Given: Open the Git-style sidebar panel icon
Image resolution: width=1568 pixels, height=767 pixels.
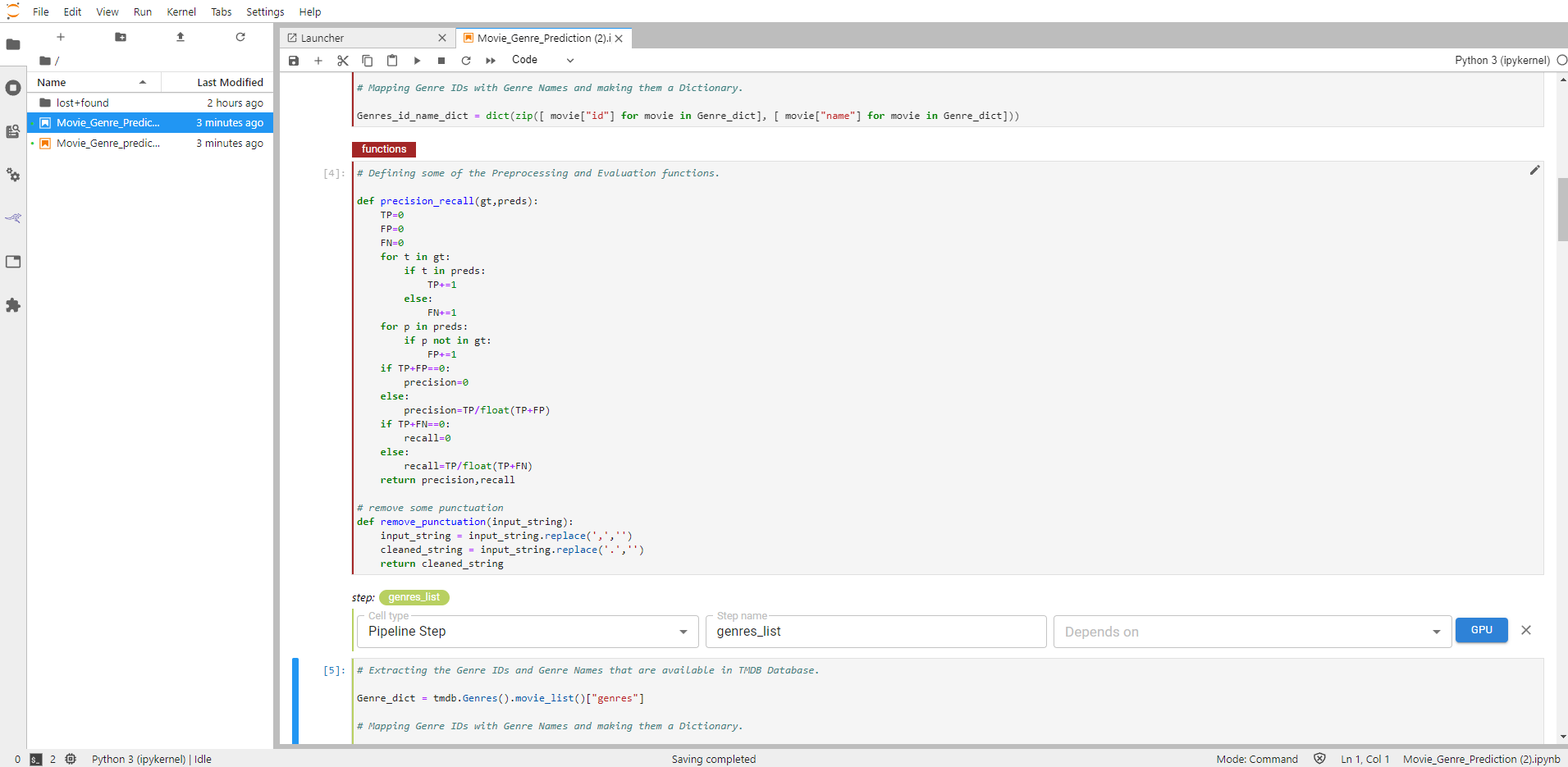Looking at the screenshot, I should [x=13, y=131].
